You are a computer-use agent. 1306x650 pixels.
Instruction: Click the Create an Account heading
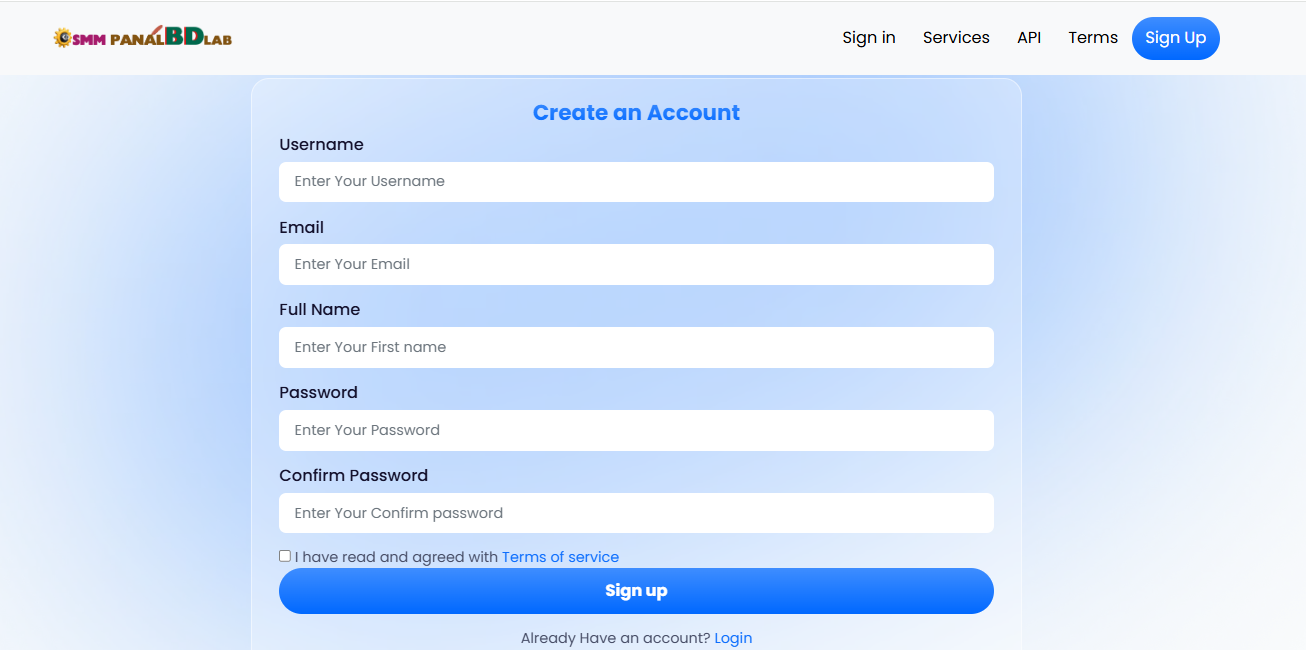coord(636,113)
